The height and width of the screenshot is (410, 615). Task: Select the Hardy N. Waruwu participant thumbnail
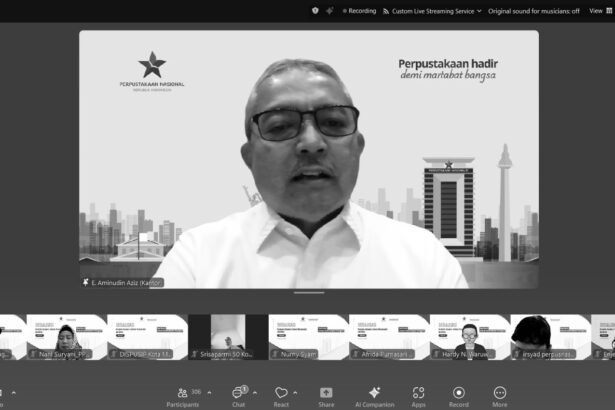[469, 337]
